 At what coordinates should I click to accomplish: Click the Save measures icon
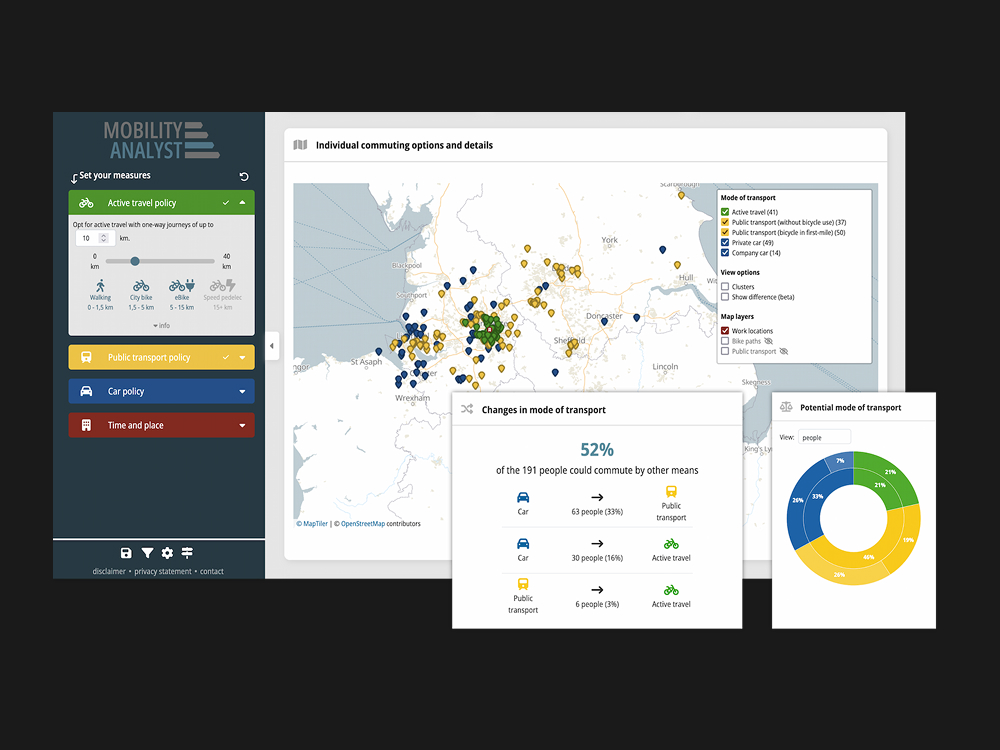coord(126,553)
